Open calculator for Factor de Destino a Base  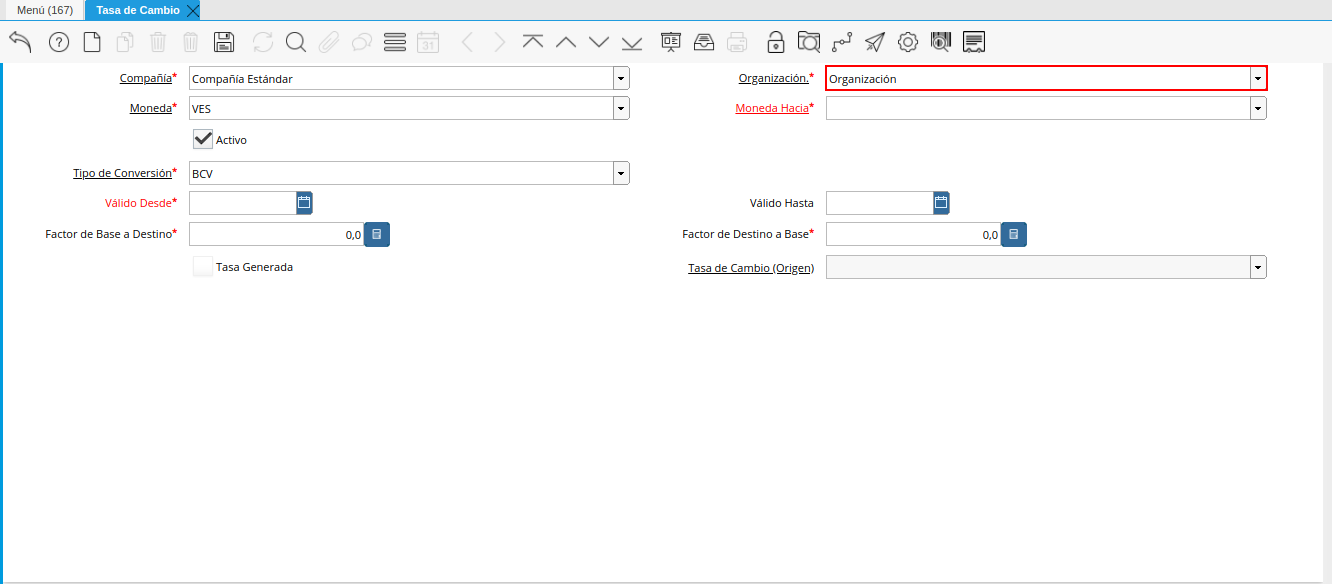tap(1014, 235)
